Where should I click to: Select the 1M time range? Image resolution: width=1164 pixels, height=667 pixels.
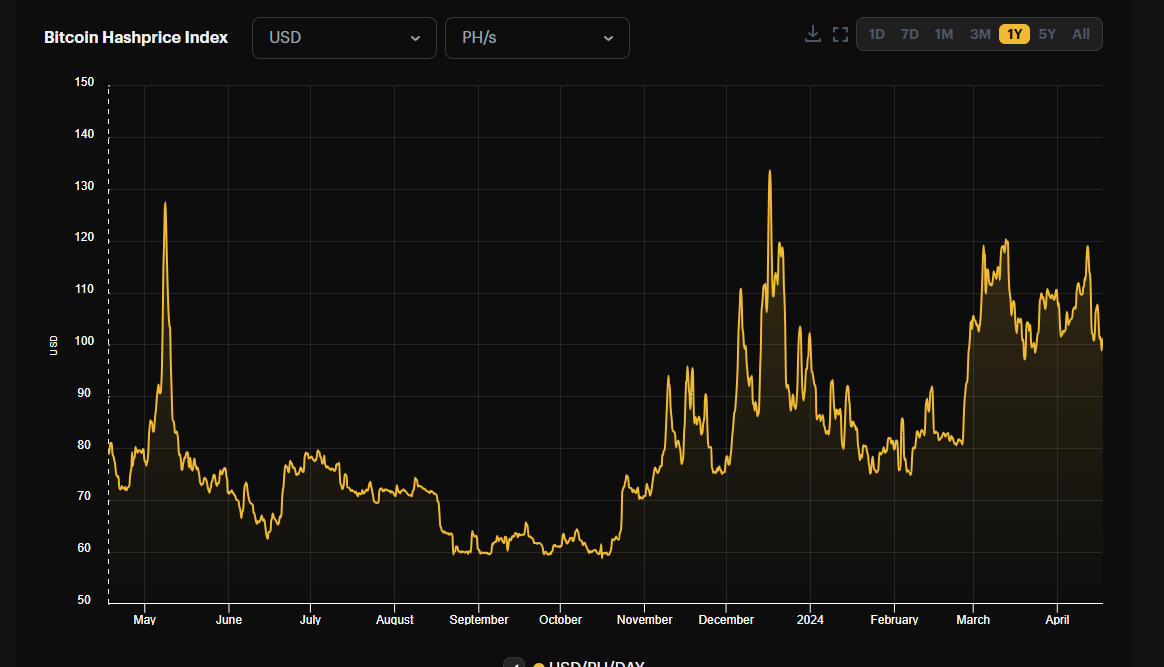(x=944, y=34)
